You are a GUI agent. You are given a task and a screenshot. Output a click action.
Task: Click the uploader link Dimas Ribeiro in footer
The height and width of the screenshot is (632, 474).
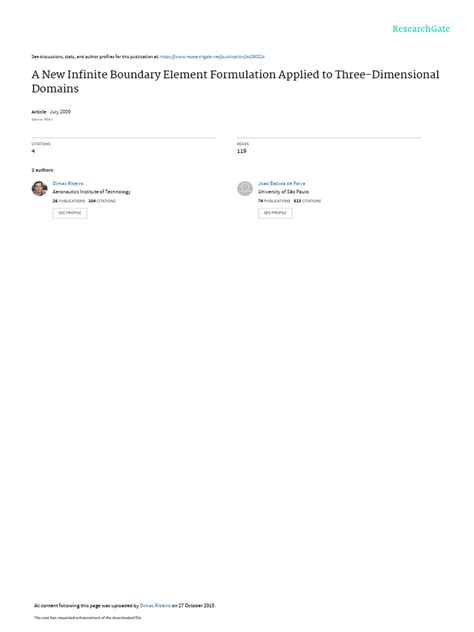(155, 605)
